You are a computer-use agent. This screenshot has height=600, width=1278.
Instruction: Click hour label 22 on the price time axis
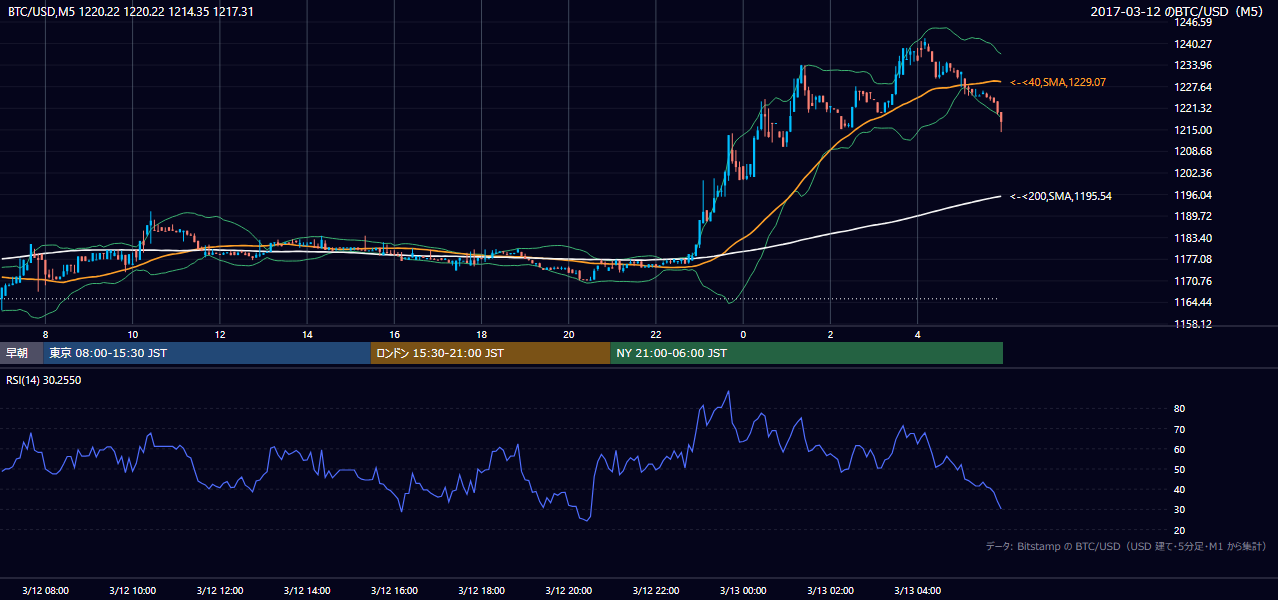[x=656, y=335]
